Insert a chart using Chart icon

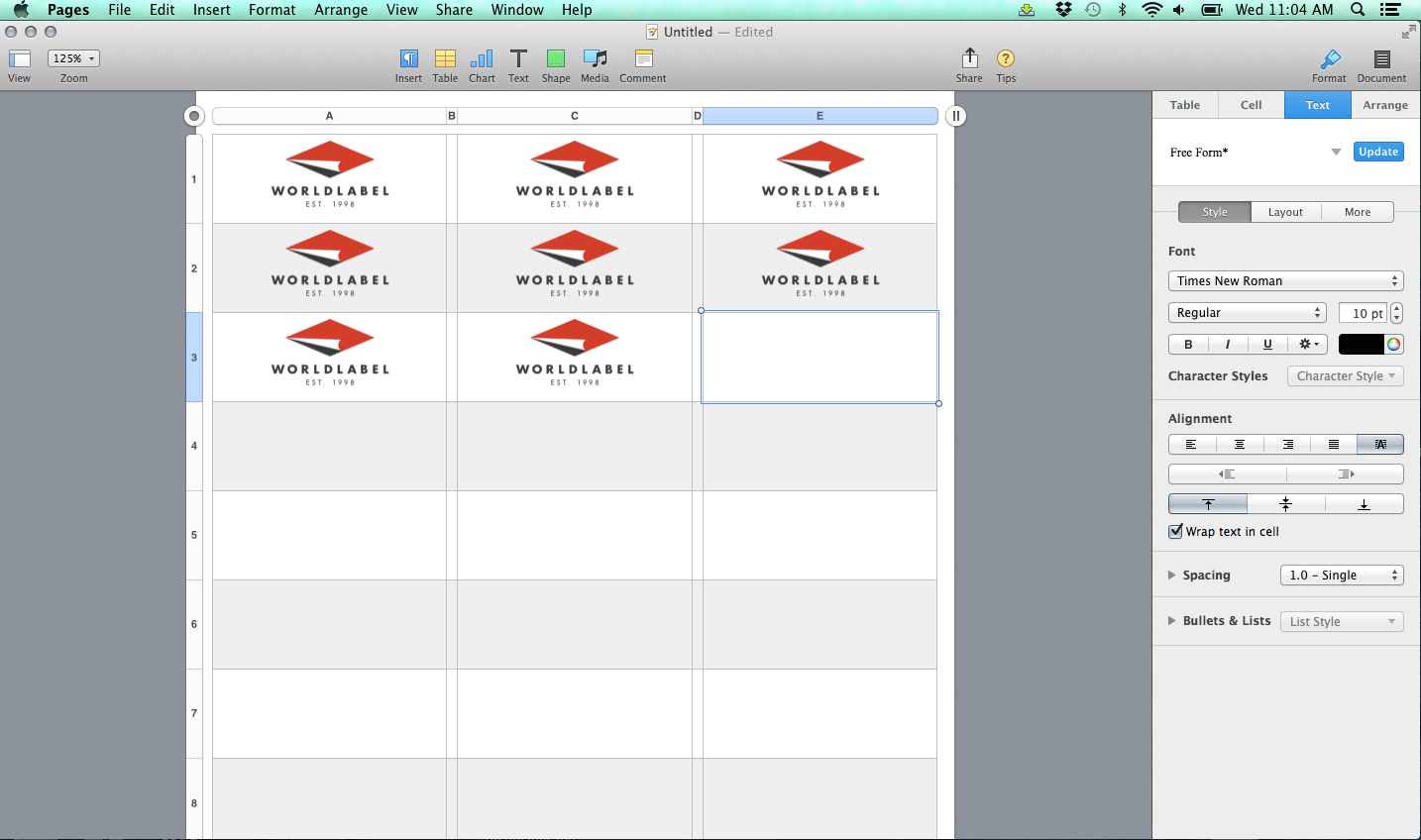pos(482,58)
